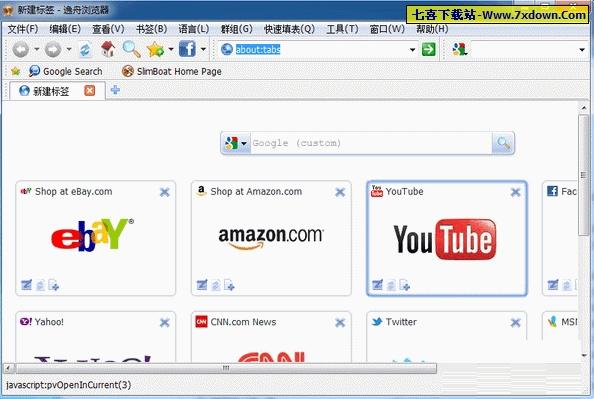Open the 文件(F) menu

(23, 29)
